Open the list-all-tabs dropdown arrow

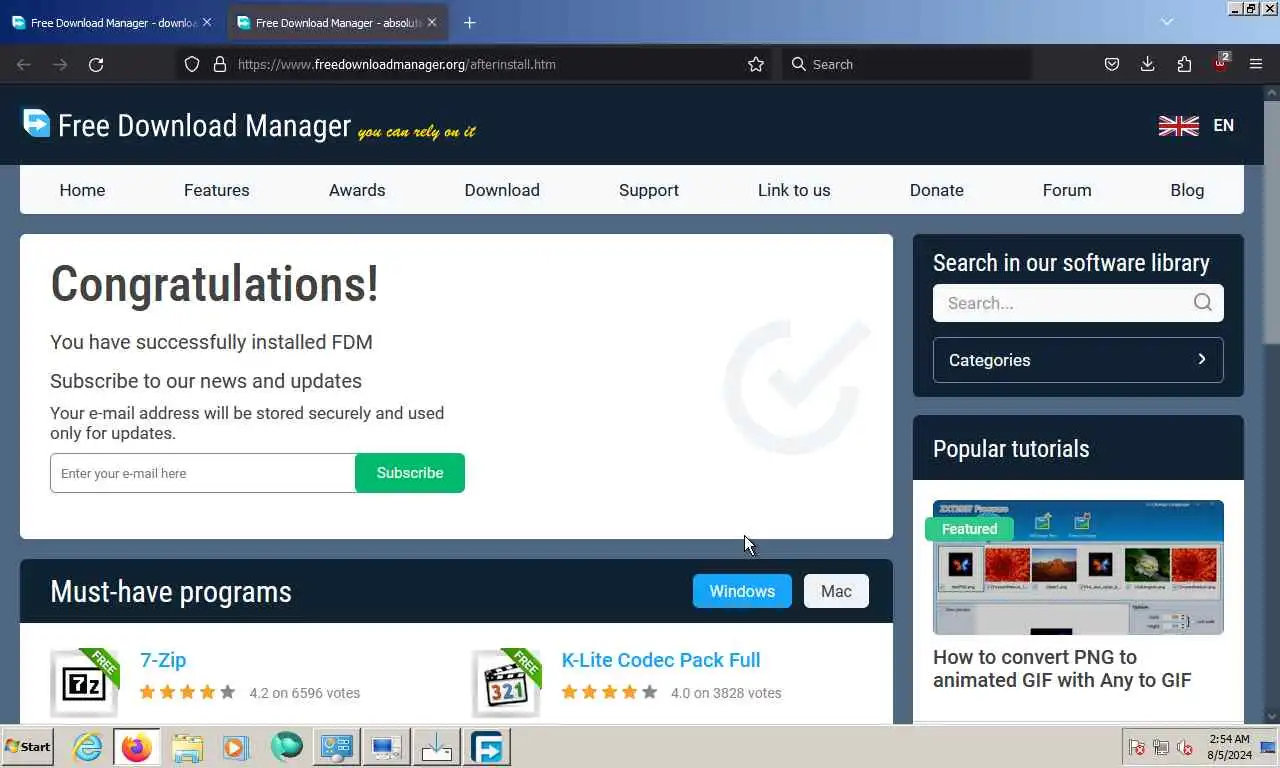coord(1166,22)
